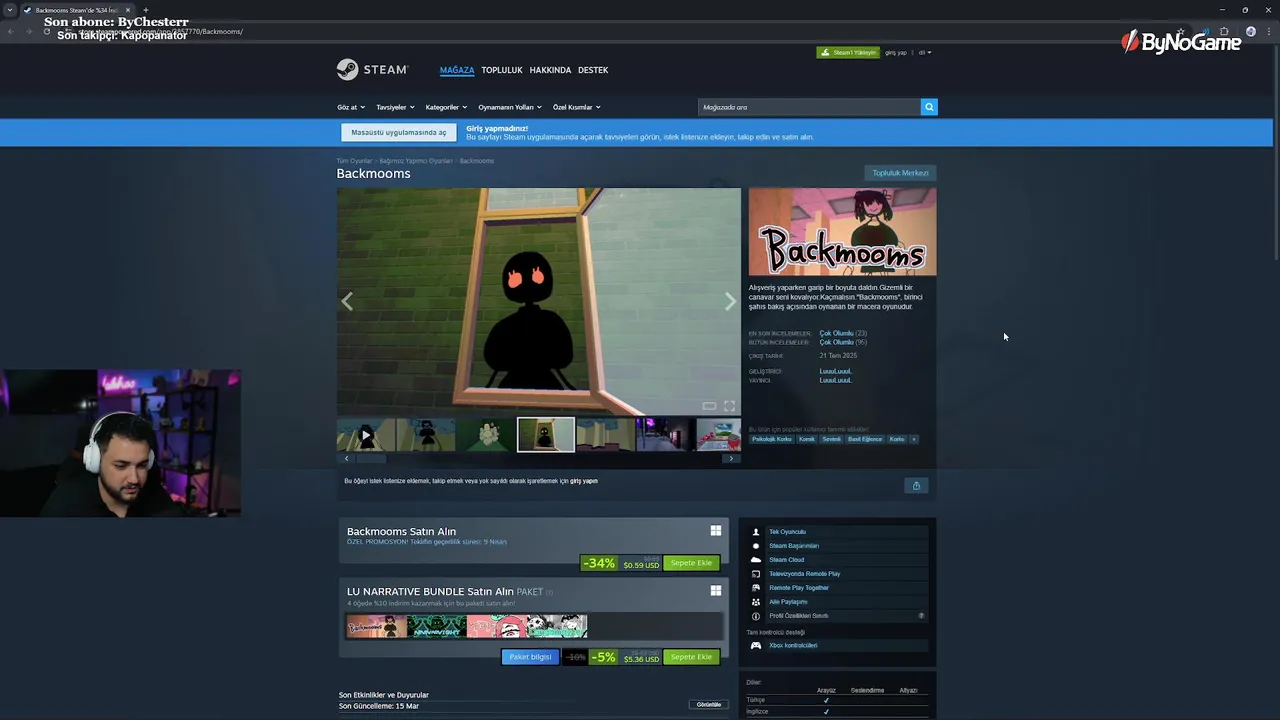Image resolution: width=1280 pixels, height=720 pixels.
Task: Open the Psikolojik Korku tag
Action: (771, 439)
